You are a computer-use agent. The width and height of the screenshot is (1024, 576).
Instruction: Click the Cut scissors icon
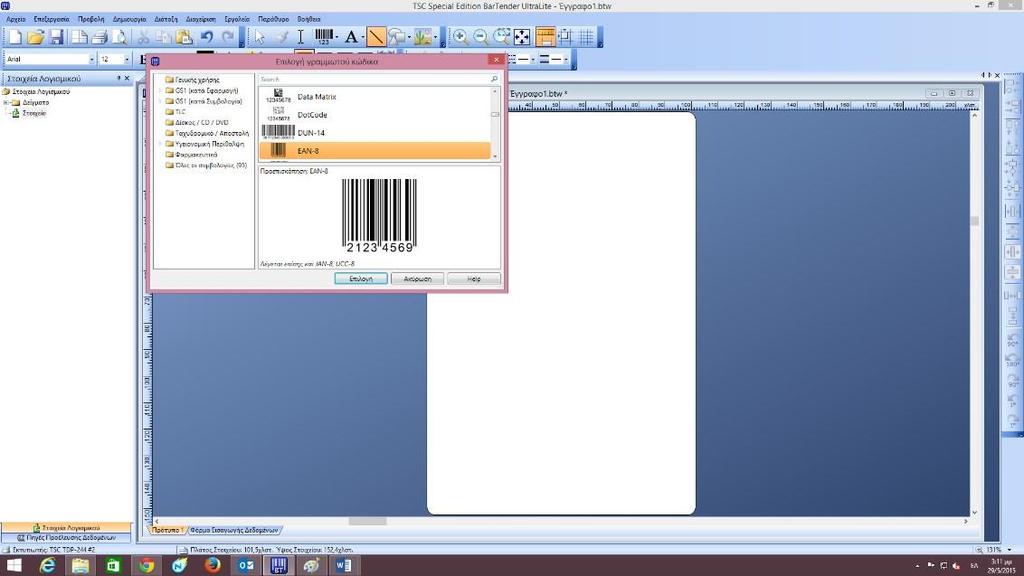(x=143, y=37)
